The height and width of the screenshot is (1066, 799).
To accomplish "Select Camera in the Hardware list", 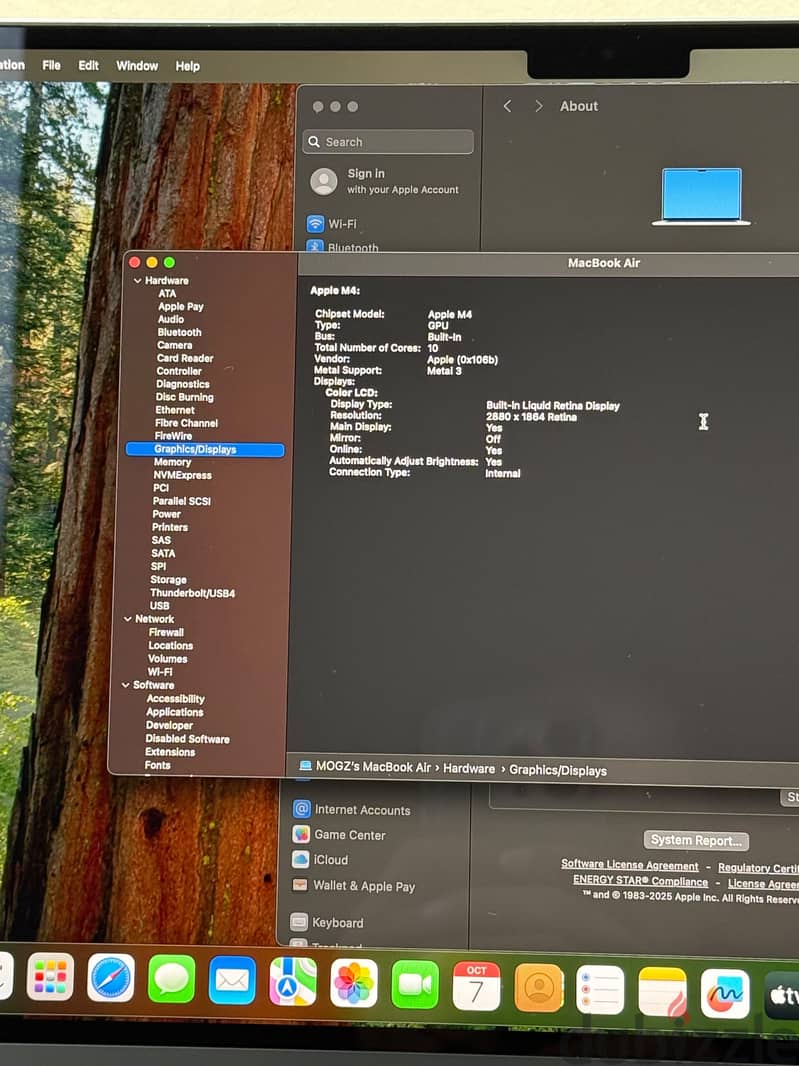I will (x=175, y=345).
